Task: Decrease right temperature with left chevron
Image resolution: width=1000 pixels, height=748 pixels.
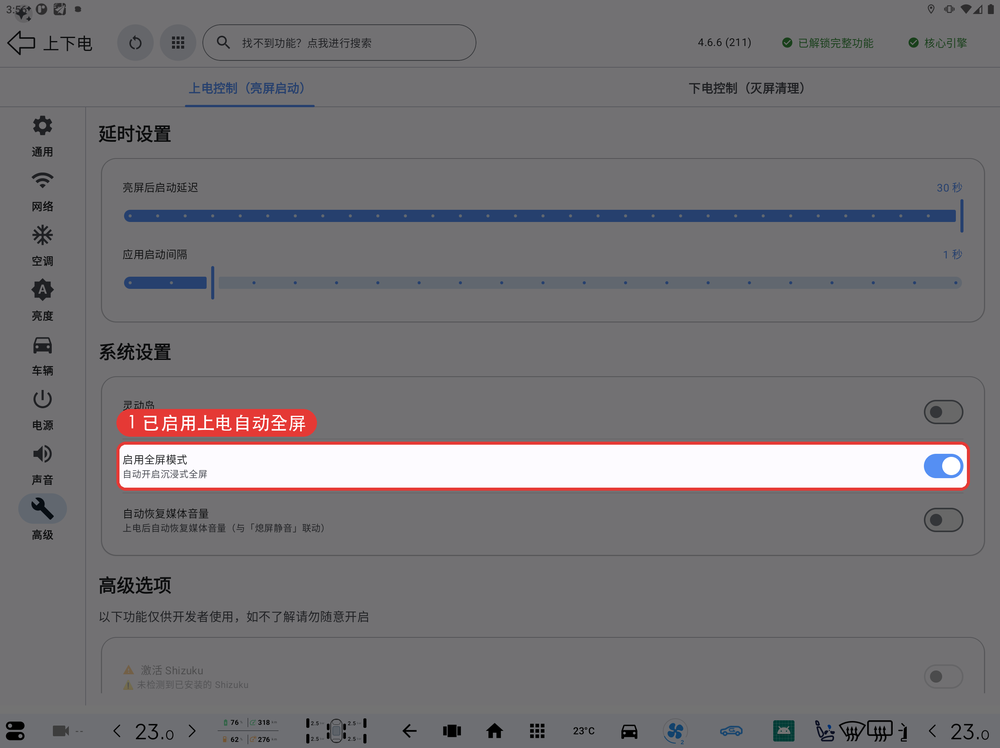Action: click(x=932, y=731)
